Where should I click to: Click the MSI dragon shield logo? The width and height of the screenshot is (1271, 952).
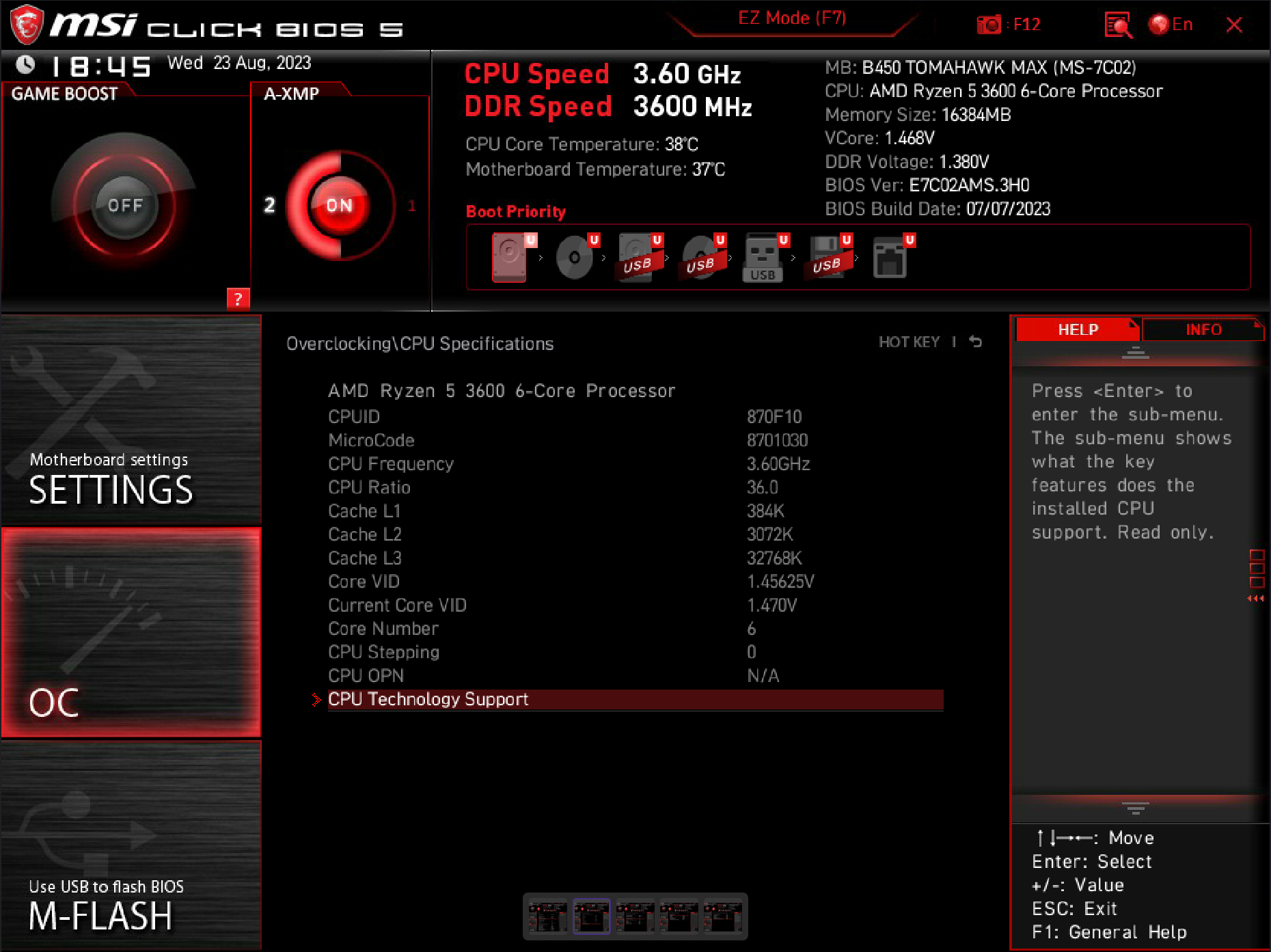27,25
